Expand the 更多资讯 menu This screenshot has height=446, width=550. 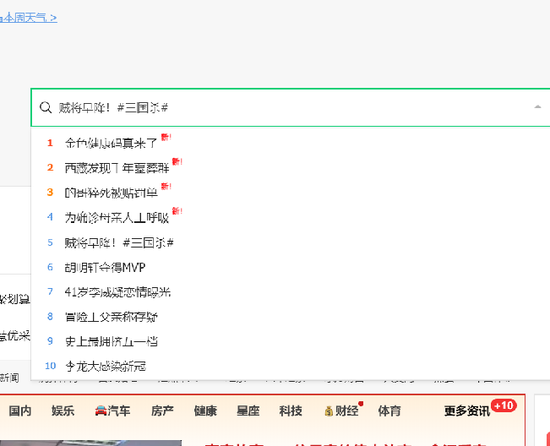pyautogui.click(x=467, y=411)
